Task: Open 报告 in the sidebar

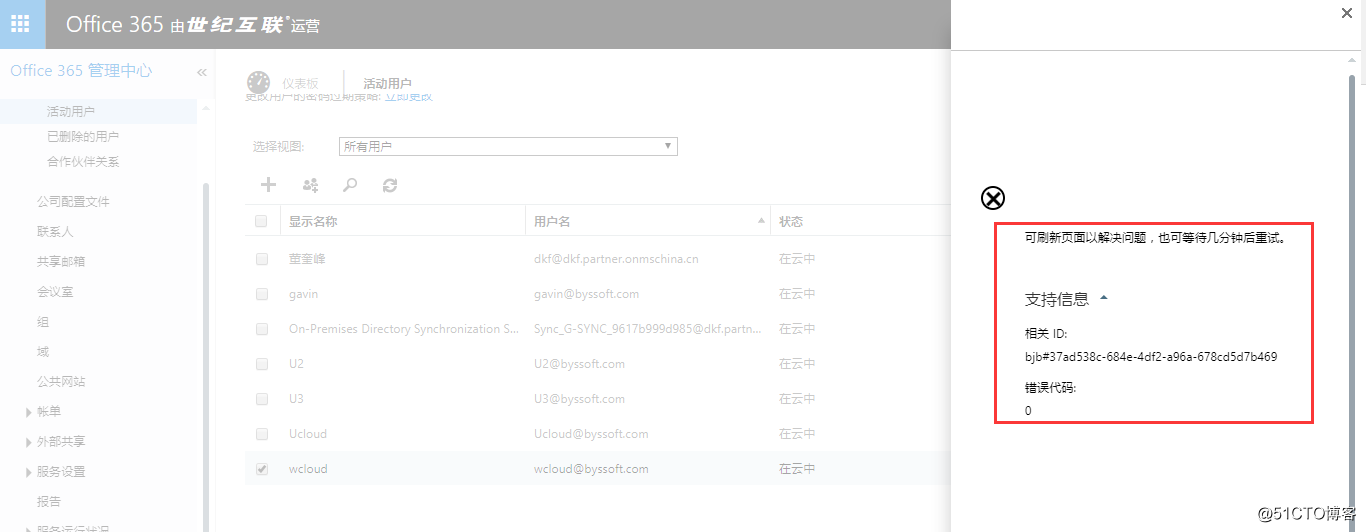Action: (49, 501)
